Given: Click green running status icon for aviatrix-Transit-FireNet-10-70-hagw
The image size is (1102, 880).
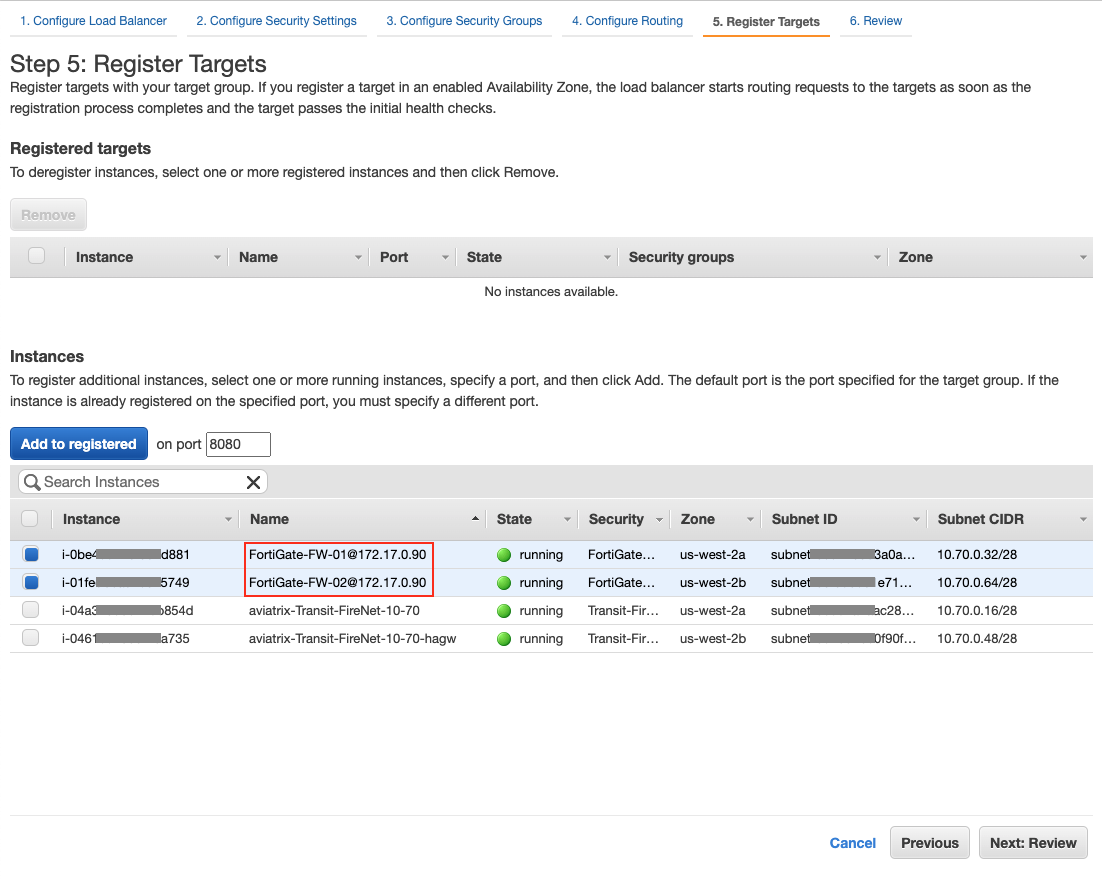Looking at the screenshot, I should (x=504, y=638).
